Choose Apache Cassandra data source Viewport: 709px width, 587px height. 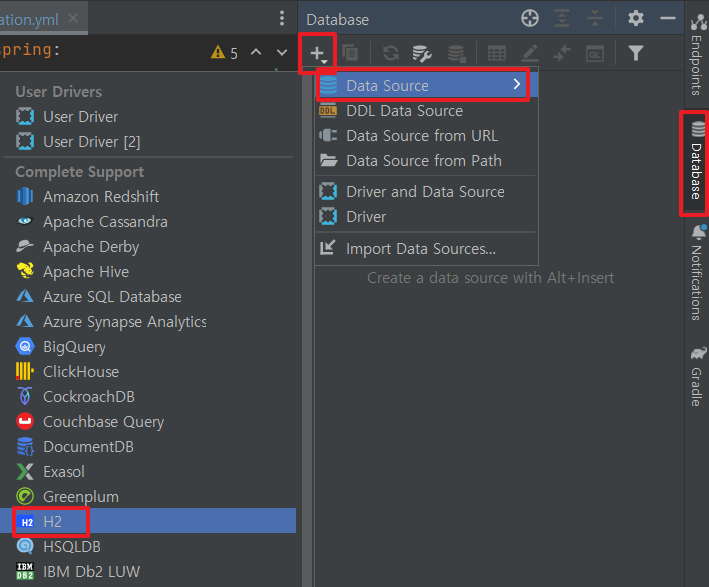(x=148, y=222)
